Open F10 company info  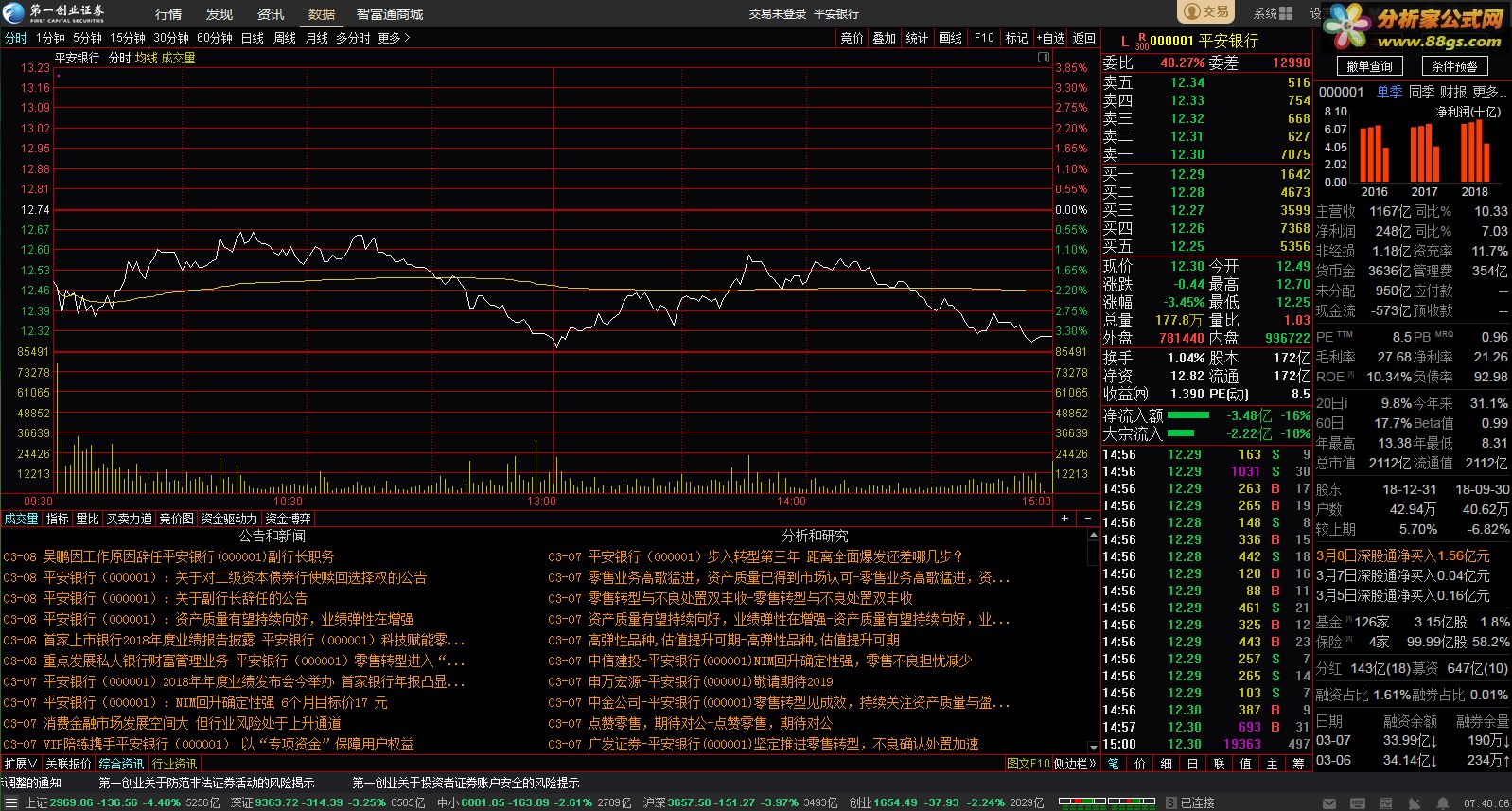click(984, 38)
